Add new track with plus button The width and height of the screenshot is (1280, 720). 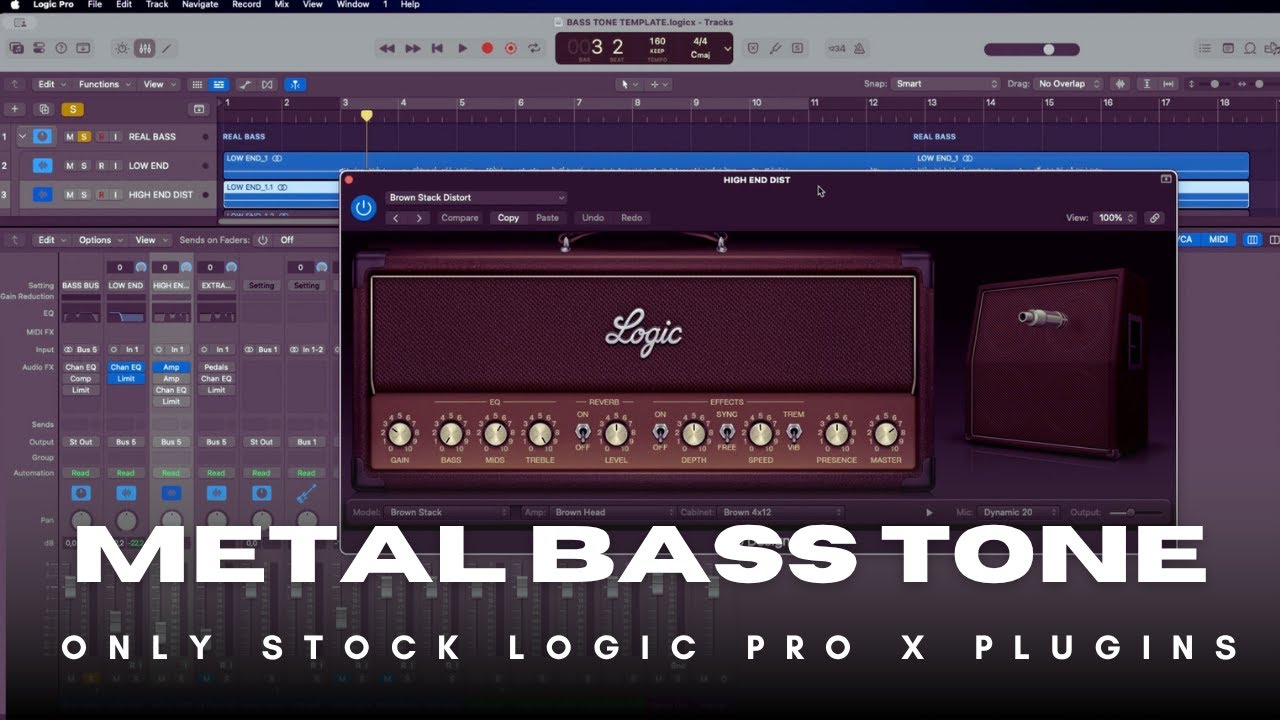pos(14,109)
